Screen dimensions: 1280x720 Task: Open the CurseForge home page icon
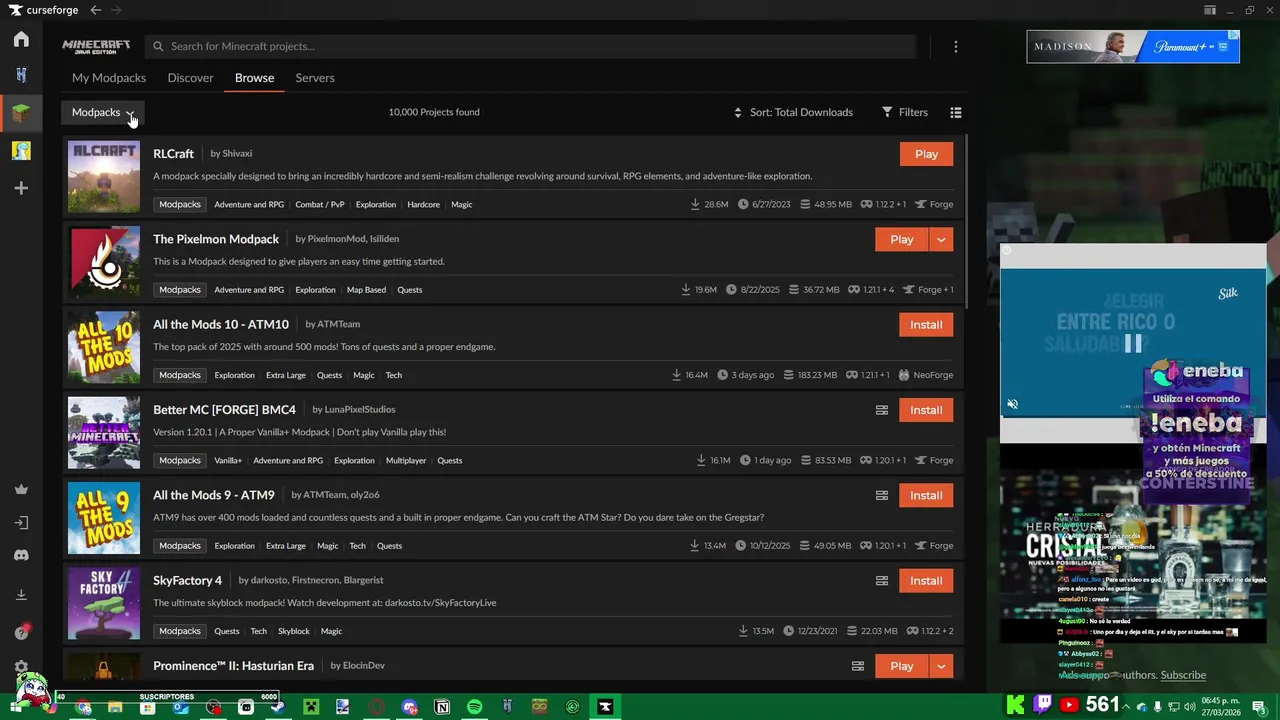click(21, 39)
